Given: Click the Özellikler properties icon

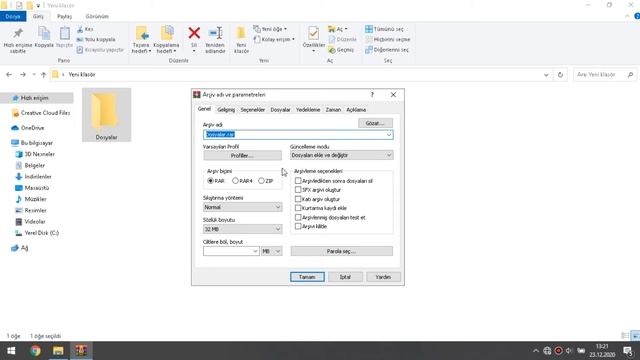Looking at the screenshot, I should (313, 33).
